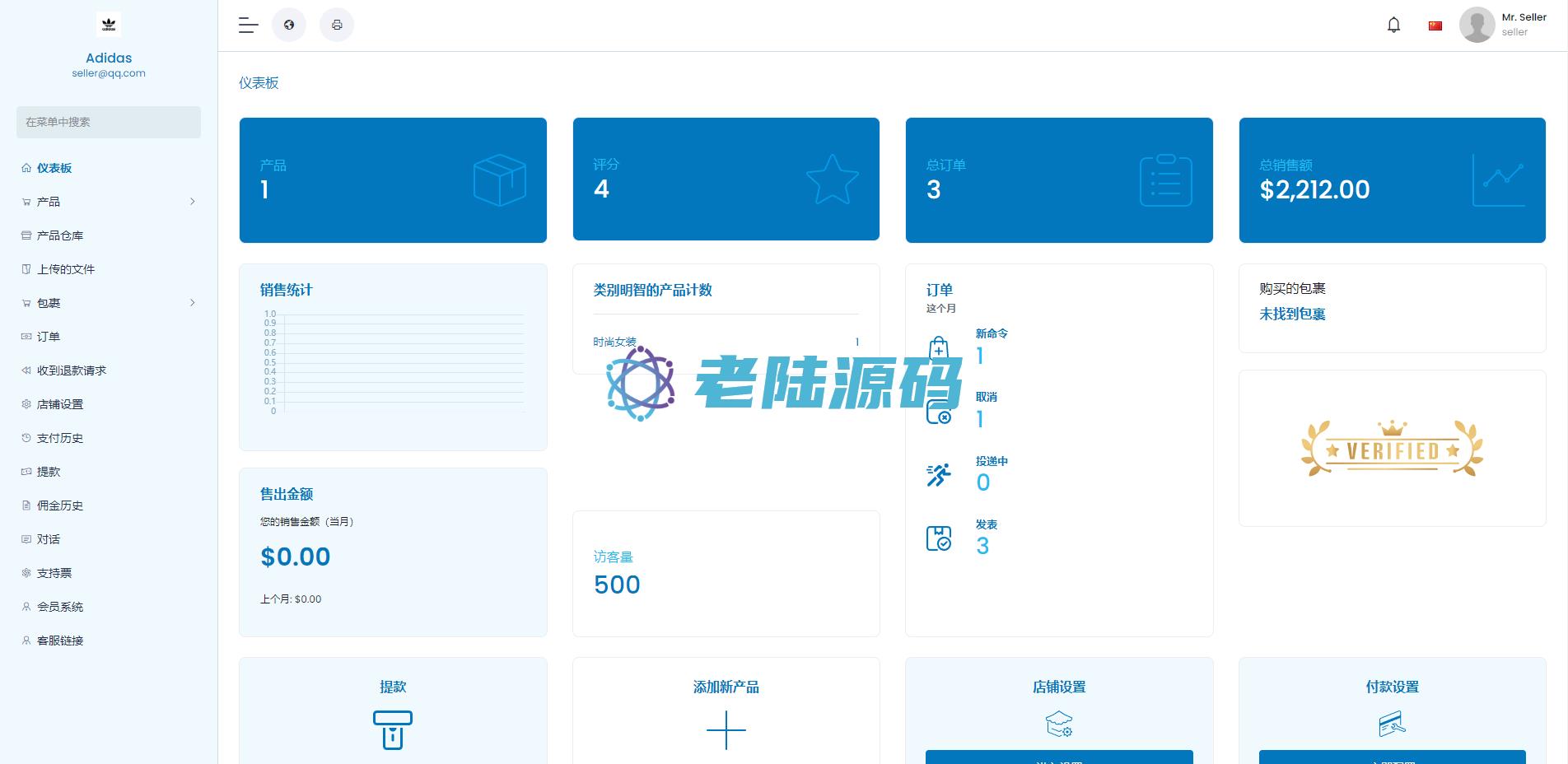This screenshot has width=1568, height=764.
Task: Click the menu search field 在菜单中搜索
Action: 109,122
